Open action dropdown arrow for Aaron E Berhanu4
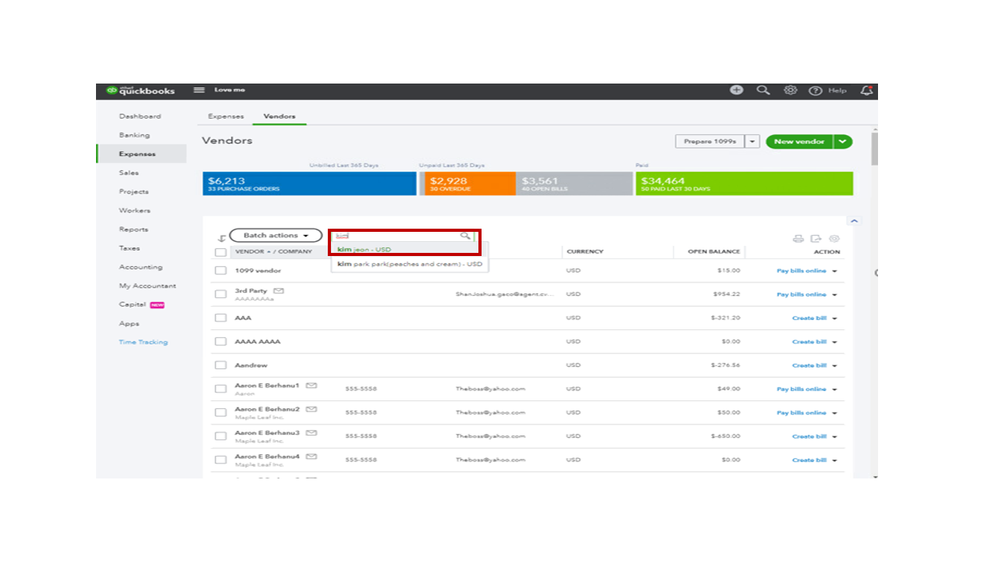 (x=835, y=460)
